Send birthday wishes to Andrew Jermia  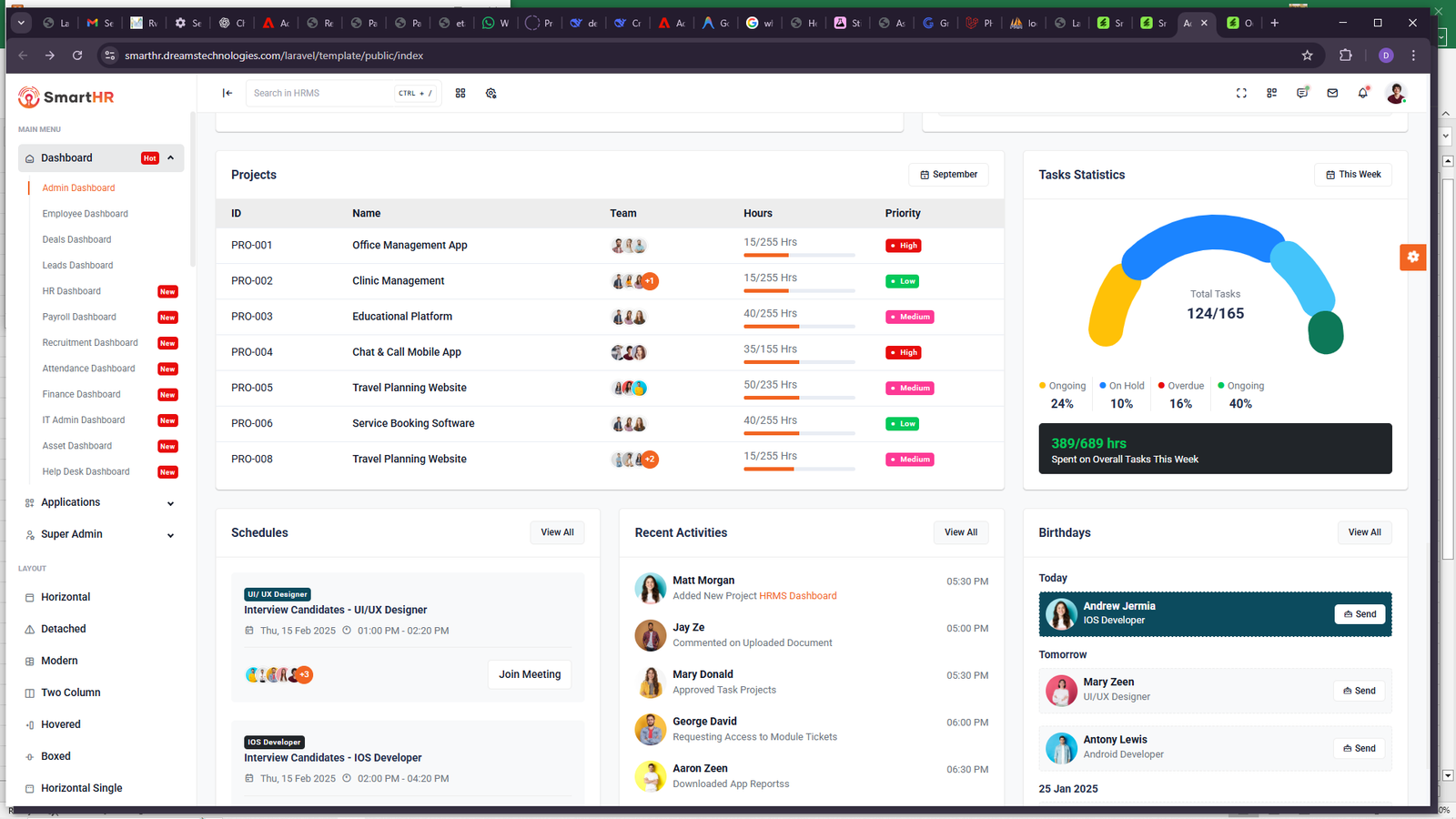point(1360,614)
